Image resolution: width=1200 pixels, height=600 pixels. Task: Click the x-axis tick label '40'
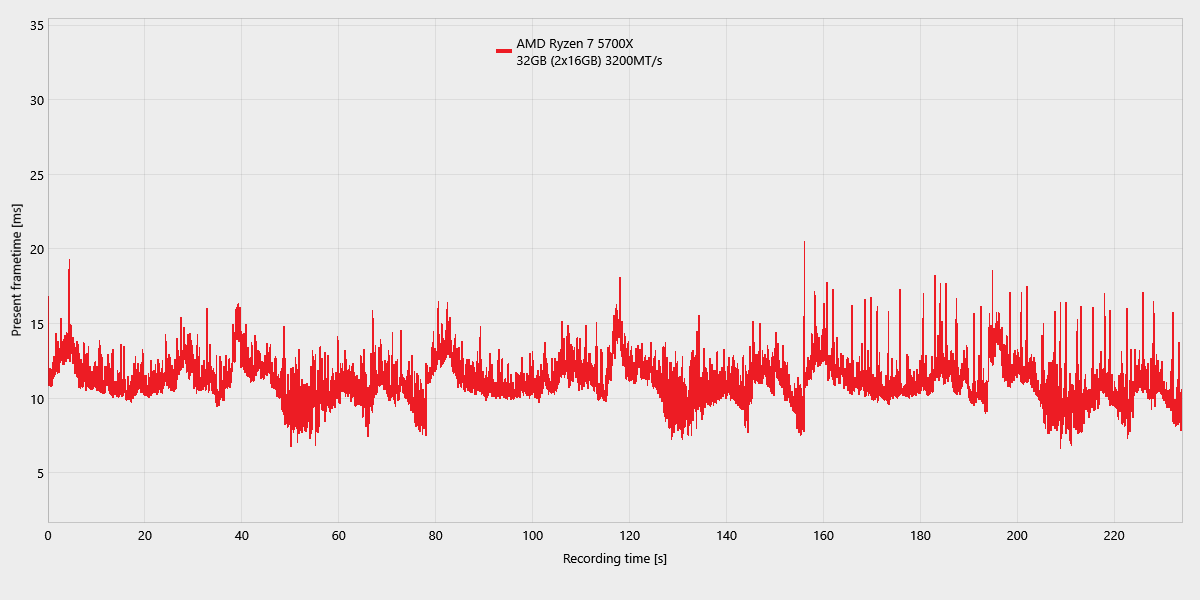pos(242,536)
